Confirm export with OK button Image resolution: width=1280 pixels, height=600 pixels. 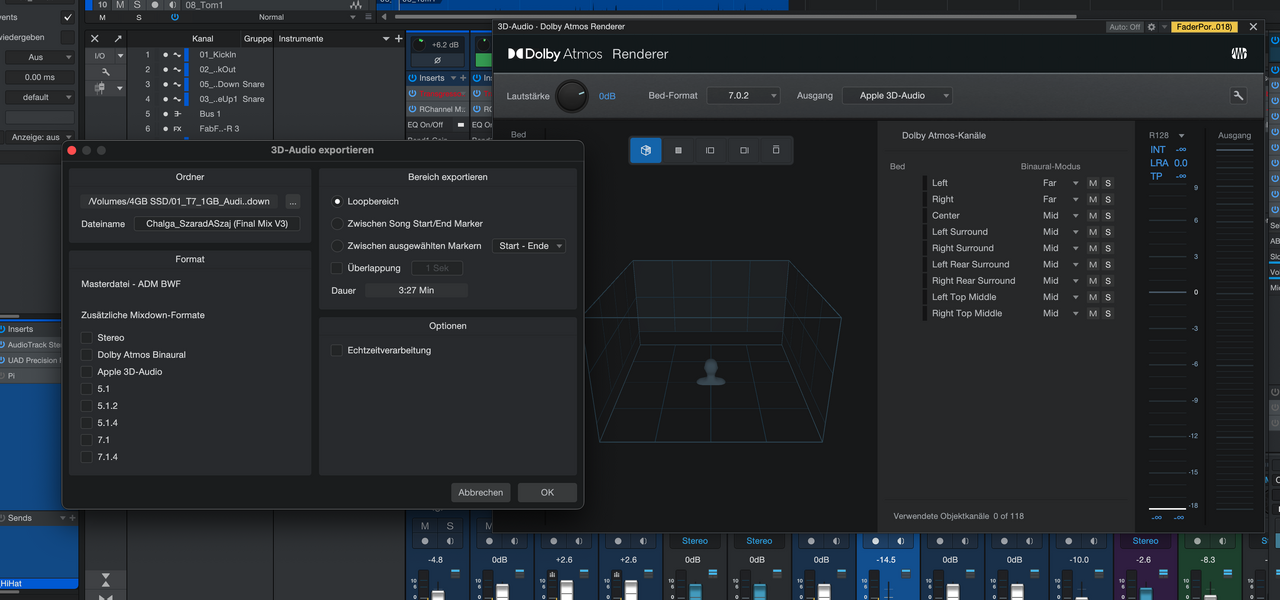pos(547,492)
